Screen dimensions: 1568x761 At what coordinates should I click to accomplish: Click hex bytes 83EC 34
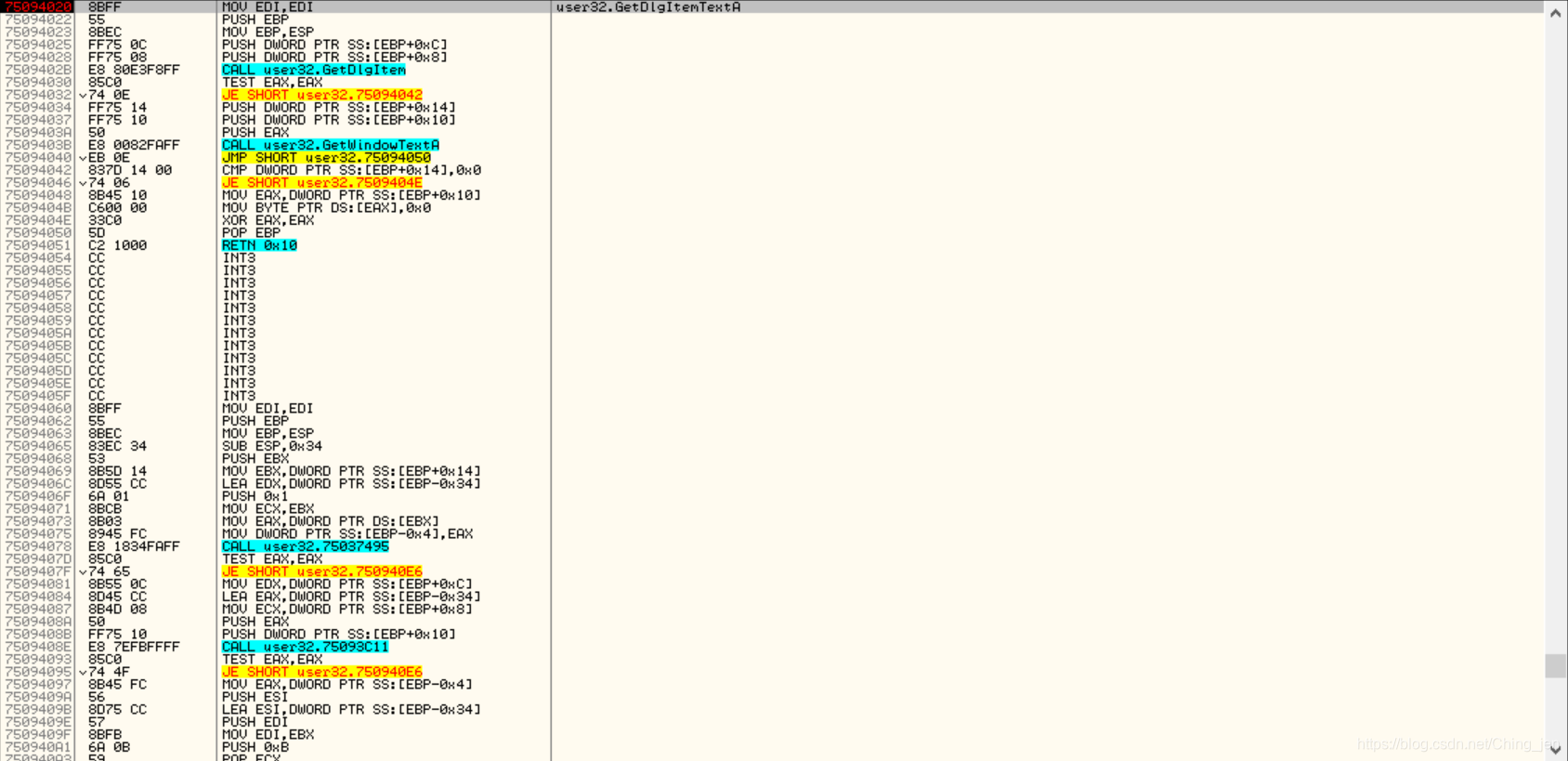[117, 446]
